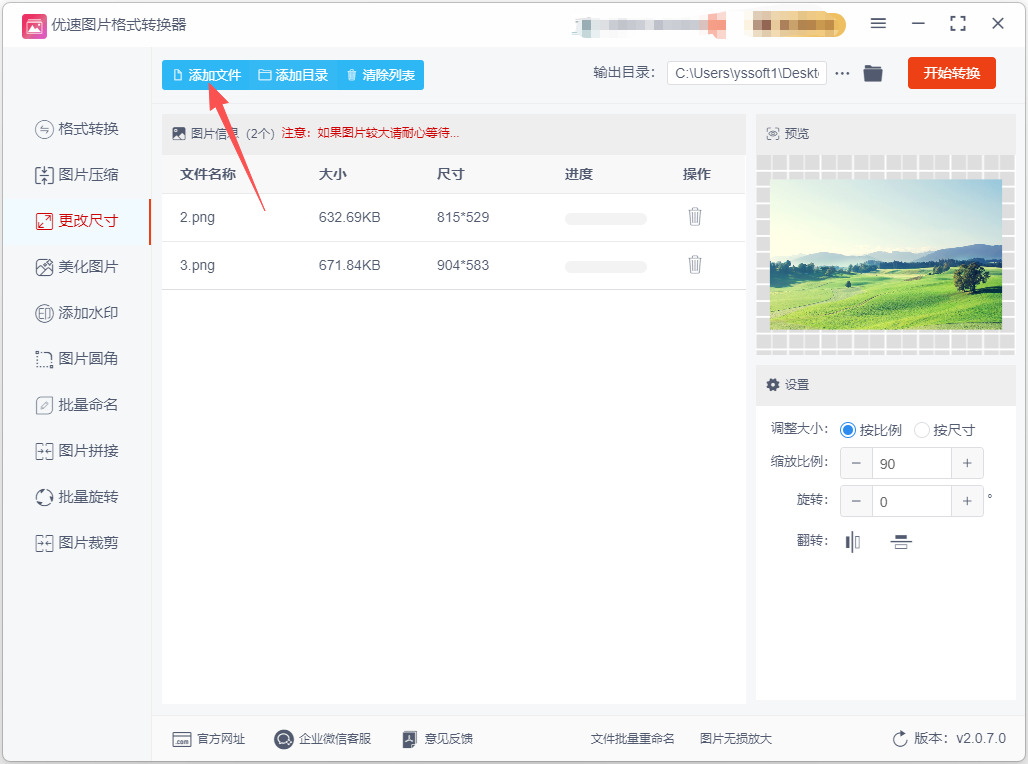Delete 2.png using its trash icon
This screenshot has height=764, width=1028.
click(695, 216)
